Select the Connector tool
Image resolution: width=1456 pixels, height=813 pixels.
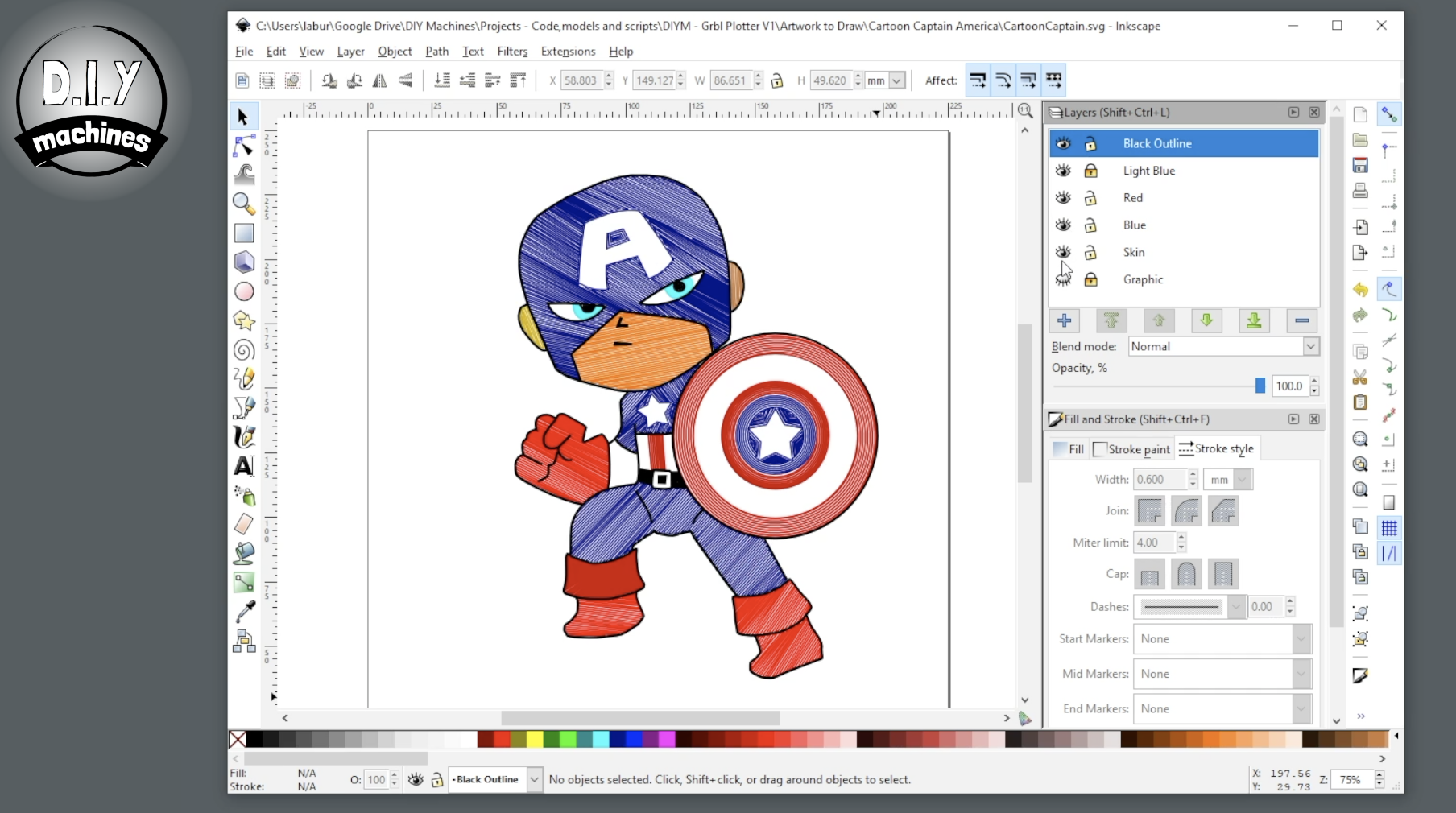(x=244, y=641)
